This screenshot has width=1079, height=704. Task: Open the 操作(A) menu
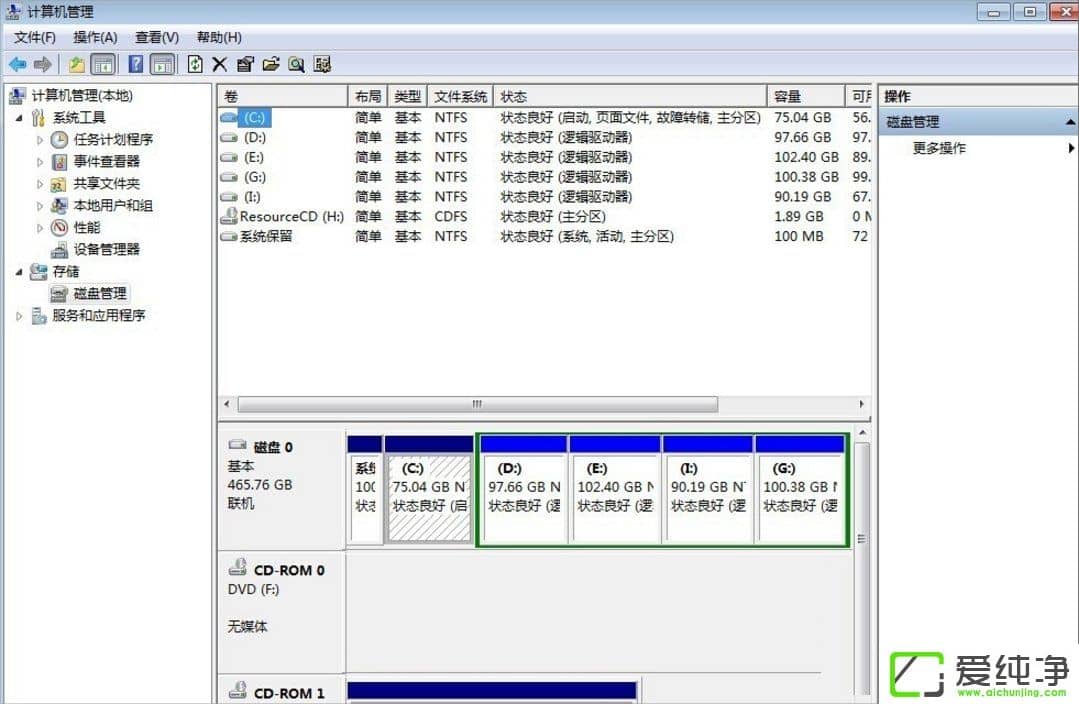[x=94, y=37]
